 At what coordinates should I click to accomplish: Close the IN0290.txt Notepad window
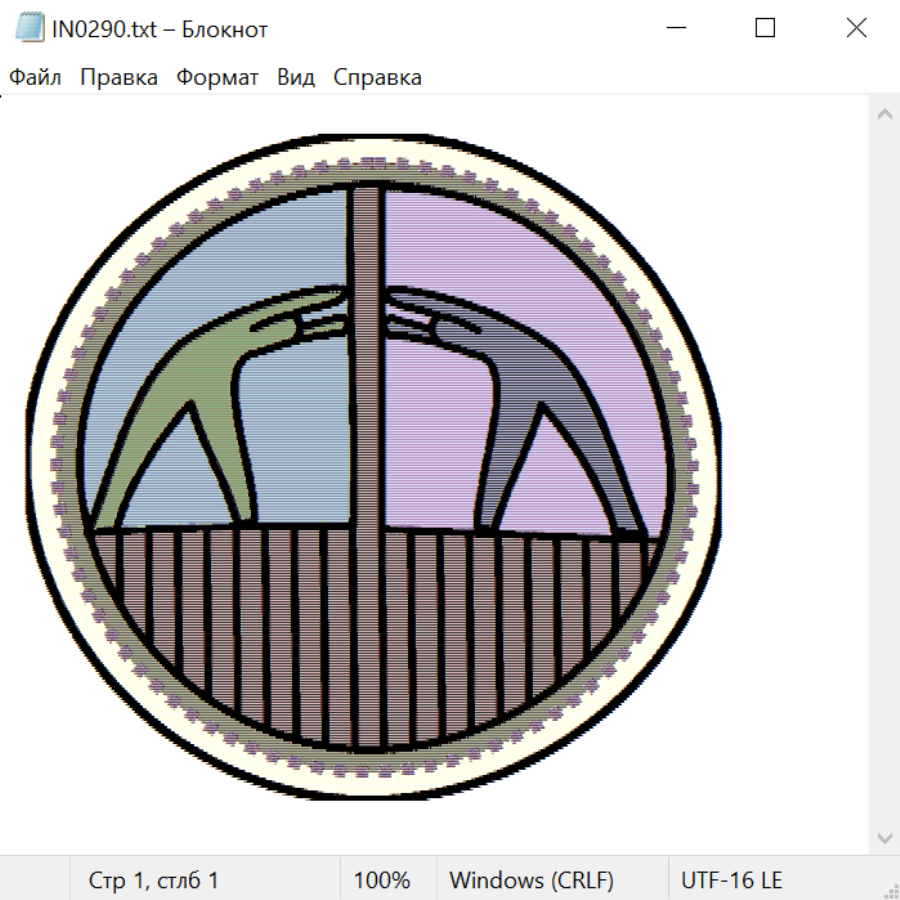coord(856,29)
